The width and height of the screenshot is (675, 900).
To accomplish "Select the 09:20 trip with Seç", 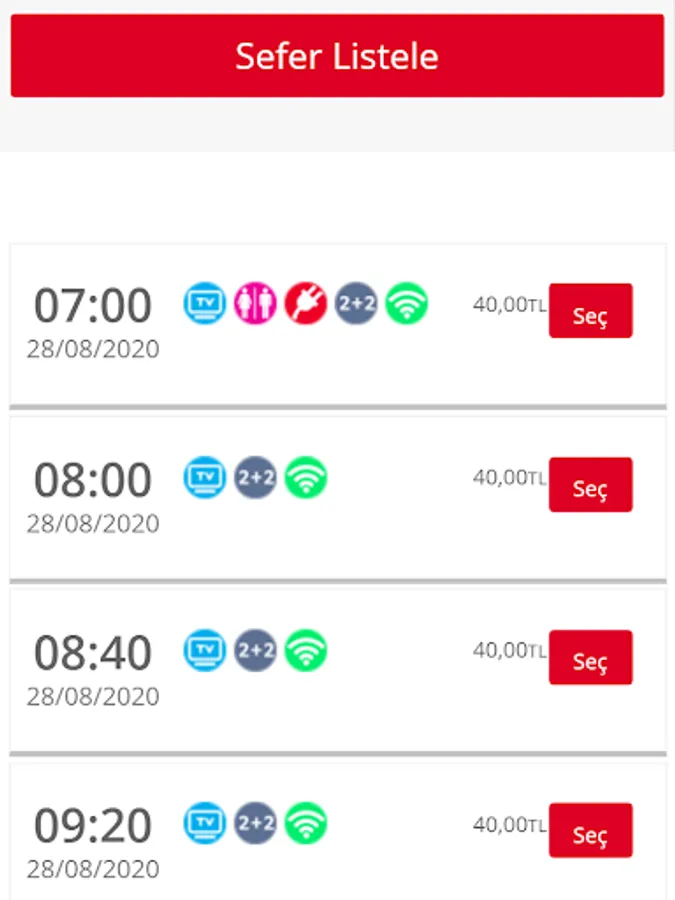I will click(x=591, y=830).
